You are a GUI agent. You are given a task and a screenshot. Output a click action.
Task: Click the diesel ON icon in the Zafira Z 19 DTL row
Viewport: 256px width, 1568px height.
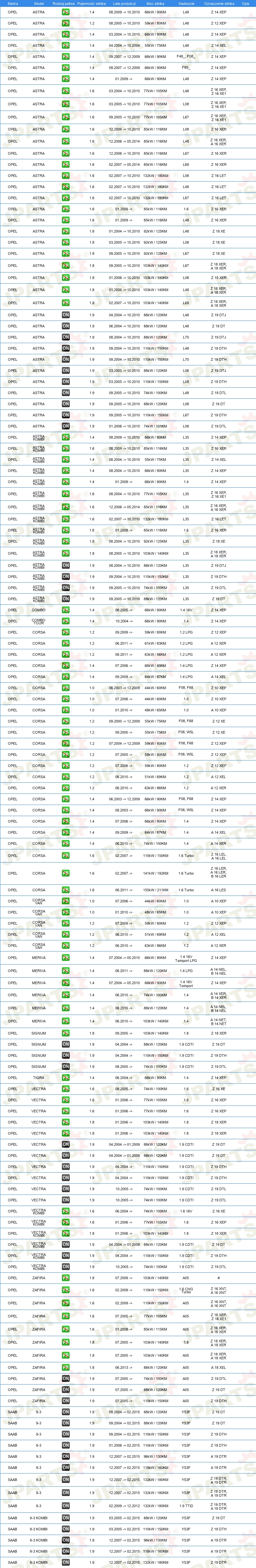pos(66,1379)
